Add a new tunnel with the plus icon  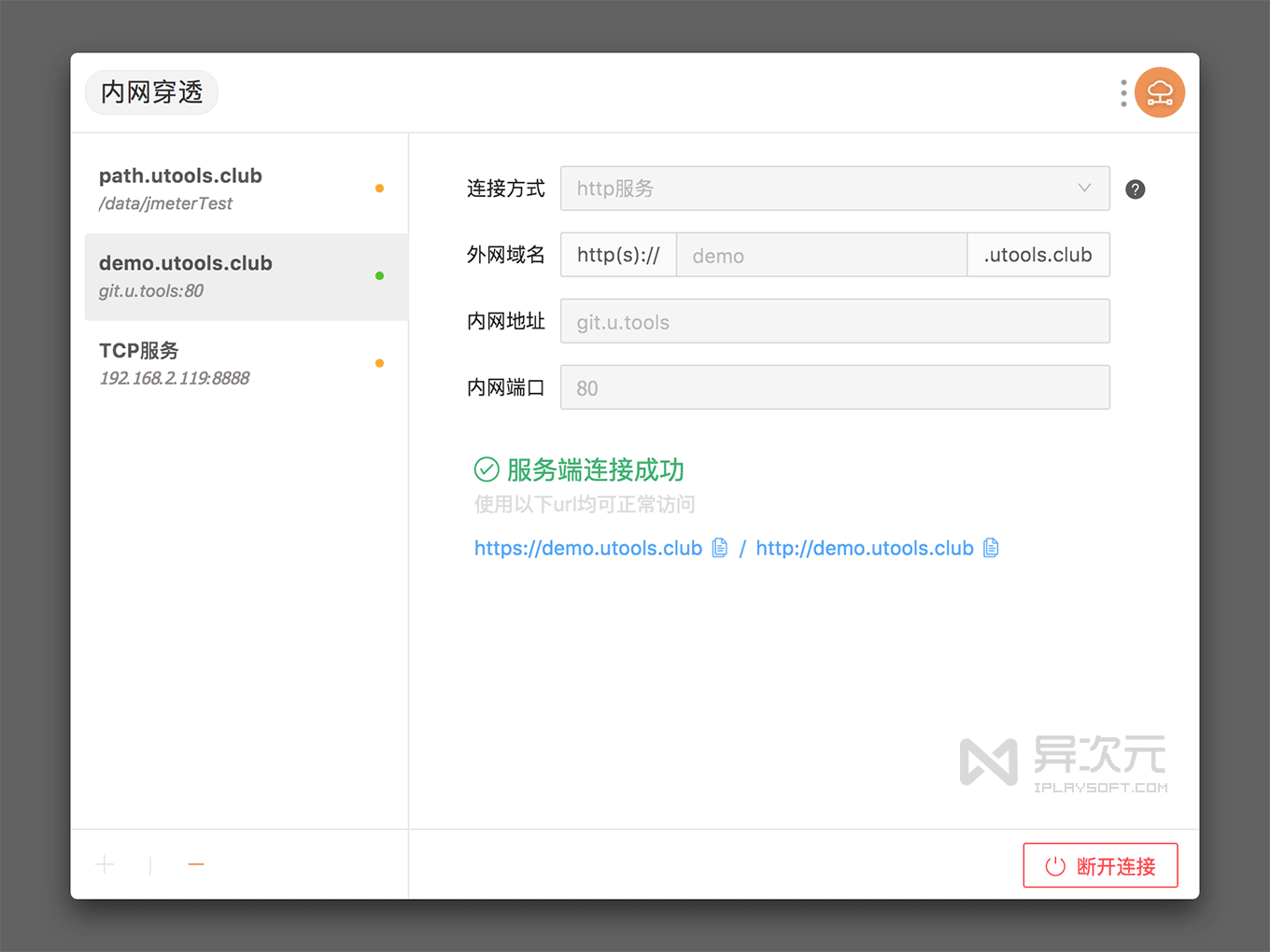(x=105, y=864)
